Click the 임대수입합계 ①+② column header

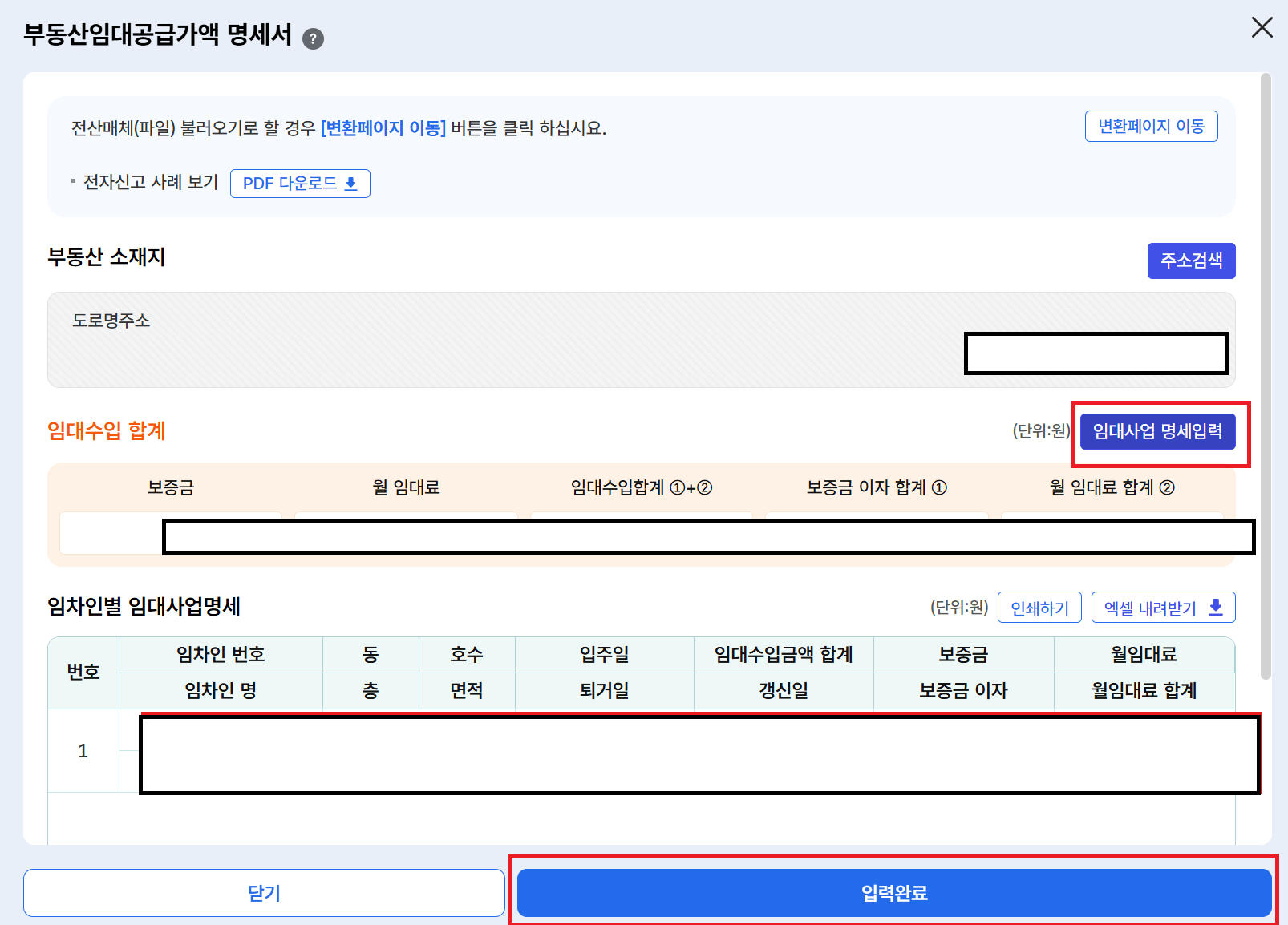click(x=641, y=487)
